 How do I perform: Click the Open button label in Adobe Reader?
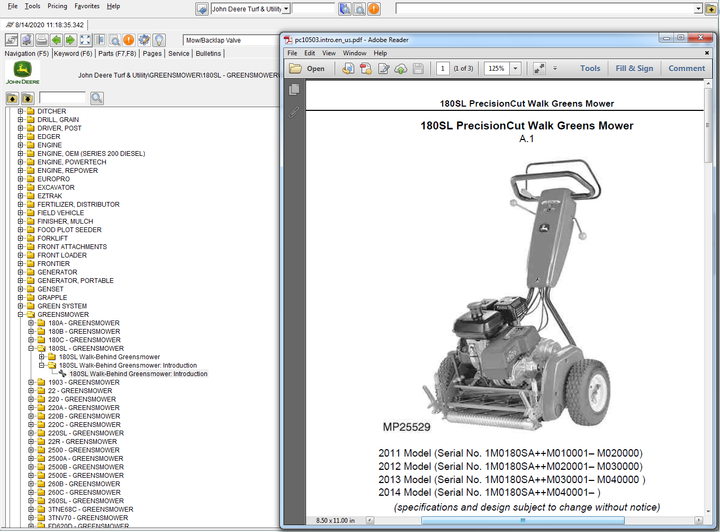point(315,68)
